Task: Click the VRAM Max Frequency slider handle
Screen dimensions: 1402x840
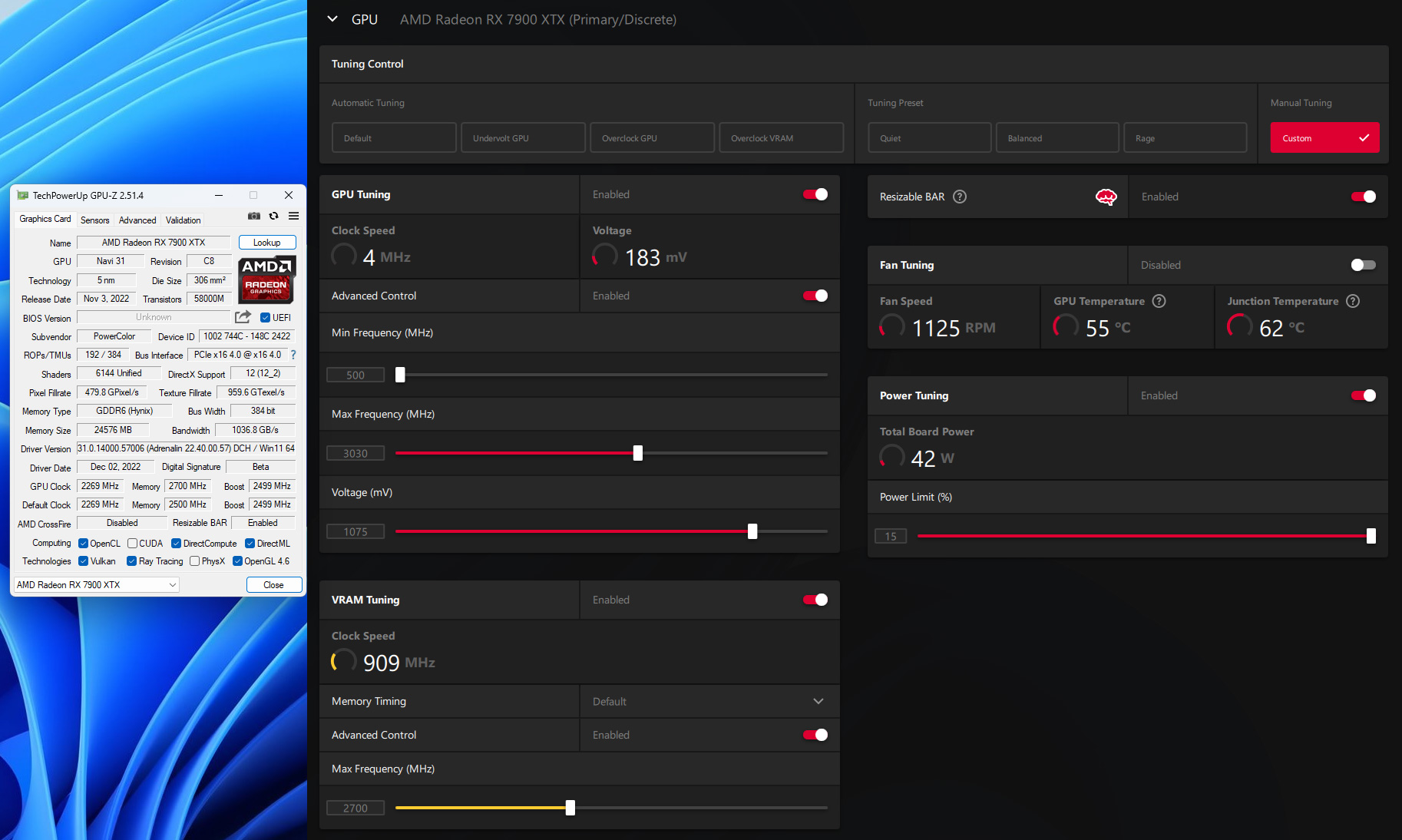Action: tap(570, 808)
